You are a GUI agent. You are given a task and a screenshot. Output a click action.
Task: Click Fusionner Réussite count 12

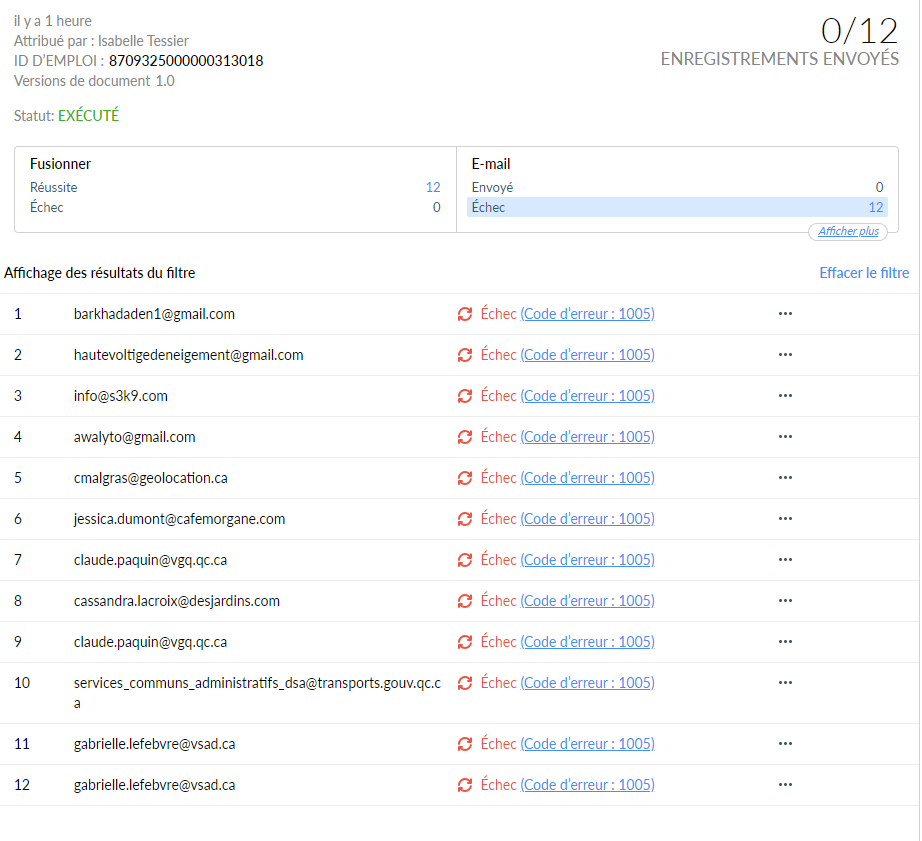(x=433, y=187)
